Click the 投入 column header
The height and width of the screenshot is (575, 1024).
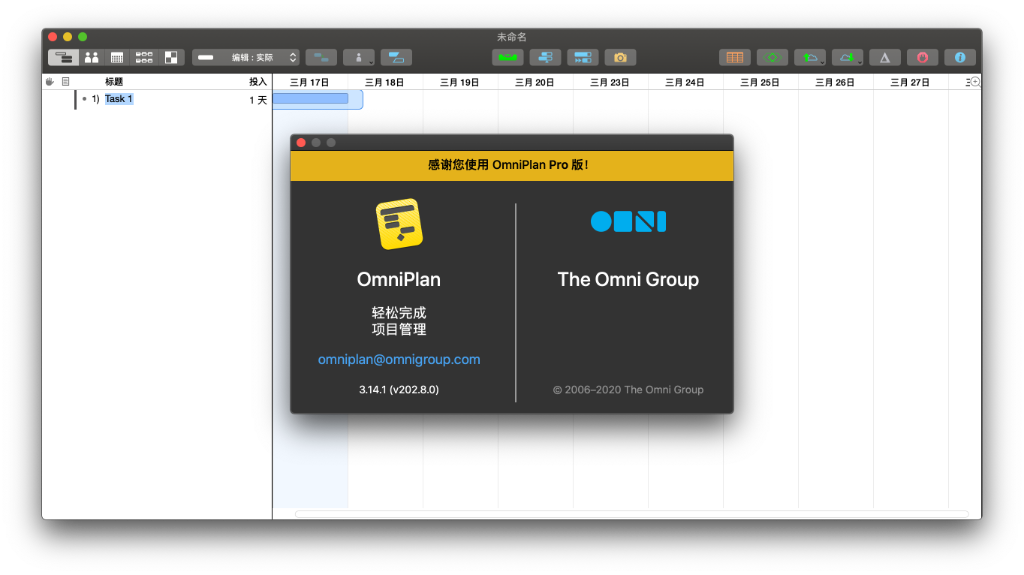pyautogui.click(x=258, y=82)
